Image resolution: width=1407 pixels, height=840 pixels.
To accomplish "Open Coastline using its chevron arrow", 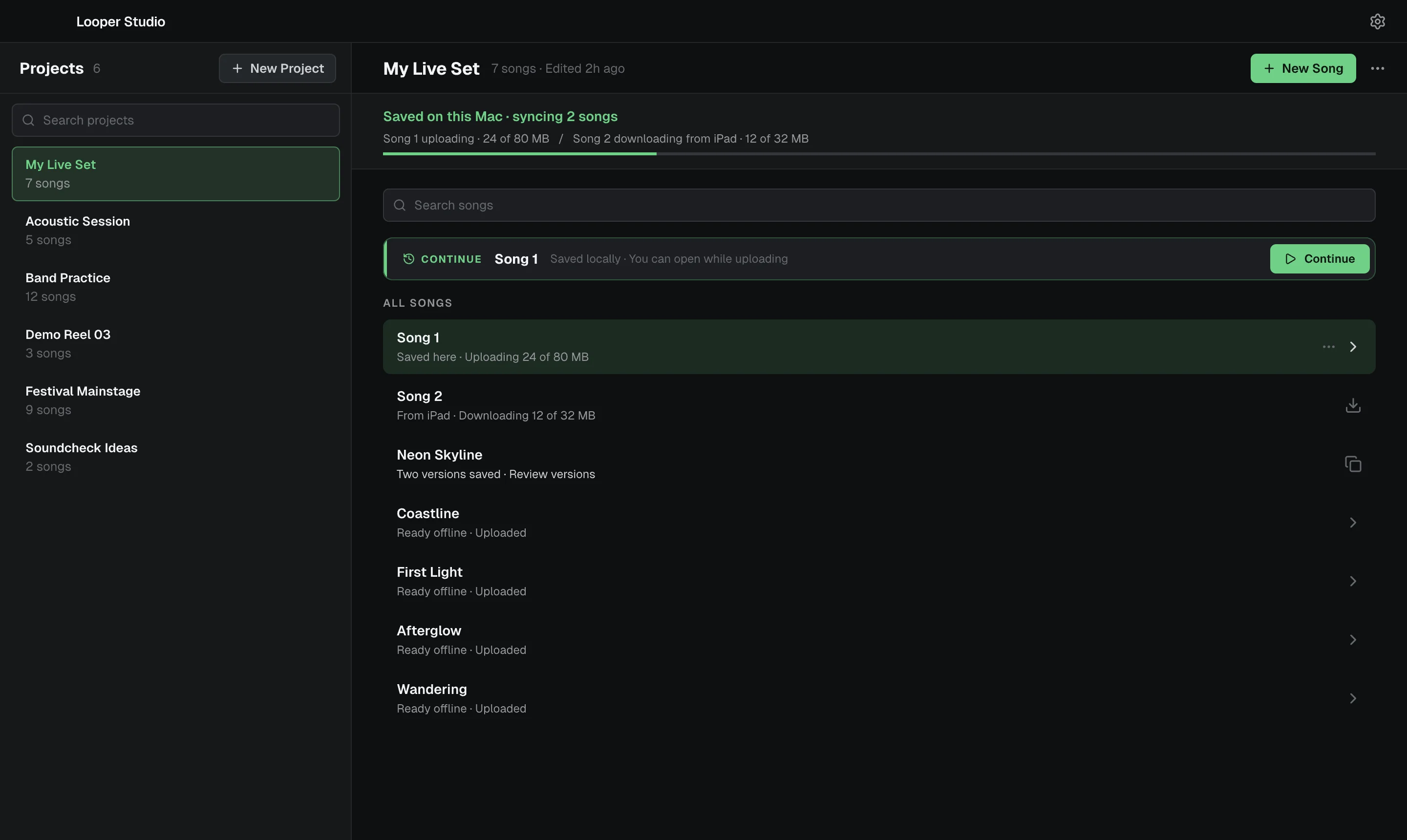I will click(x=1353, y=523).
